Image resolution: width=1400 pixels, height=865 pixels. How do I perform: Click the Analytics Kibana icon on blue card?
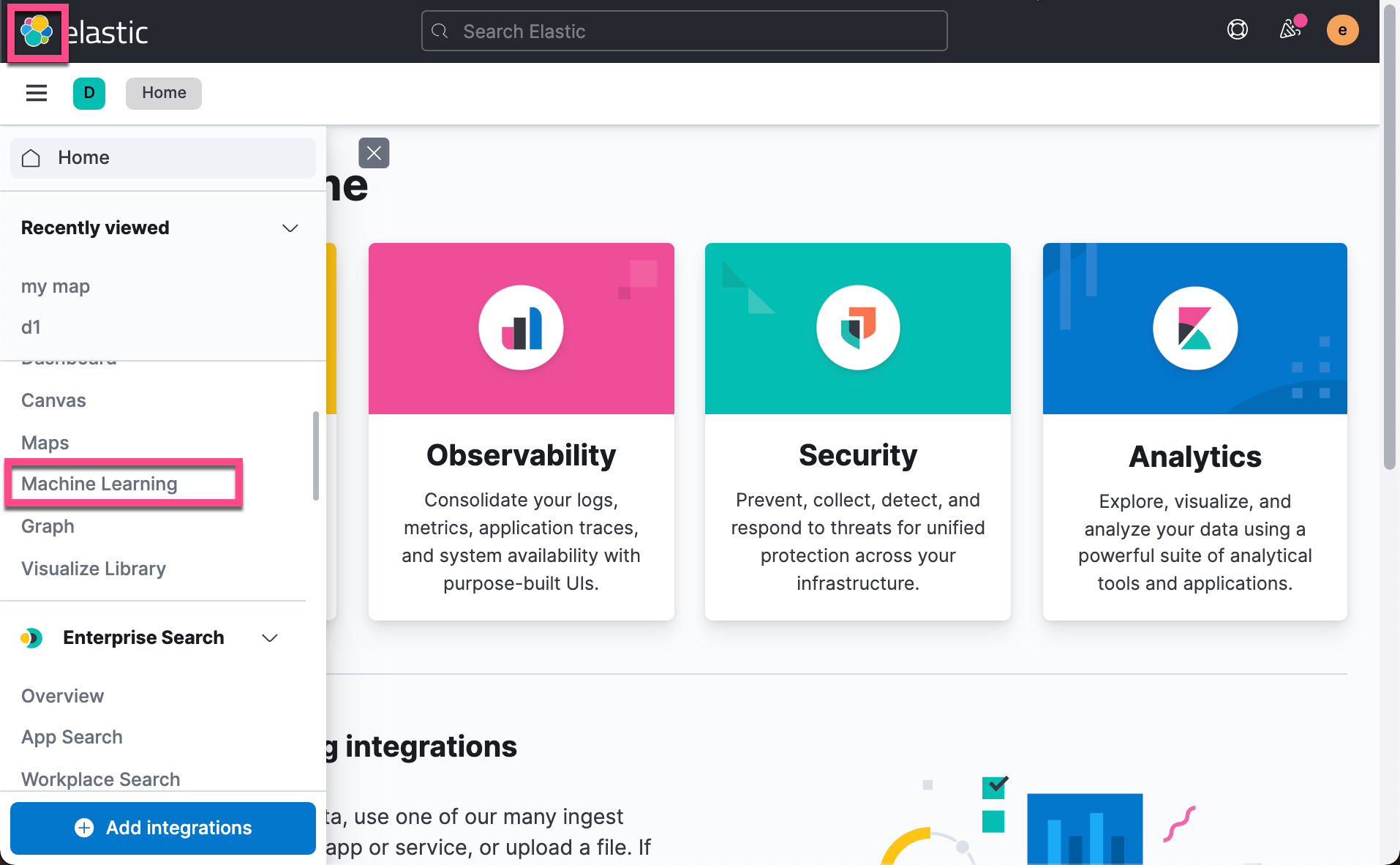[x=1194, y=328]
